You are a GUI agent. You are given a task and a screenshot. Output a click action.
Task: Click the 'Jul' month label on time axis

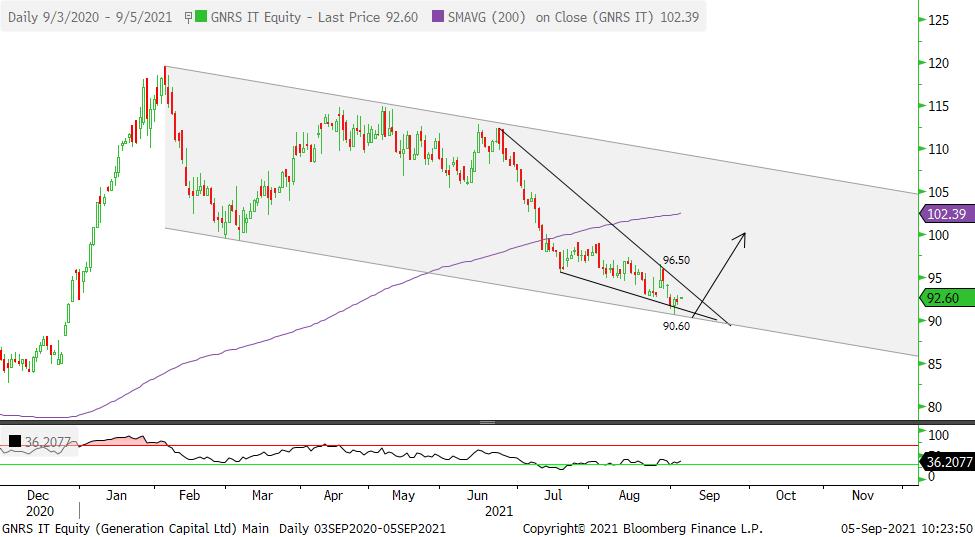pyautogui.click(x=552, y=496)
